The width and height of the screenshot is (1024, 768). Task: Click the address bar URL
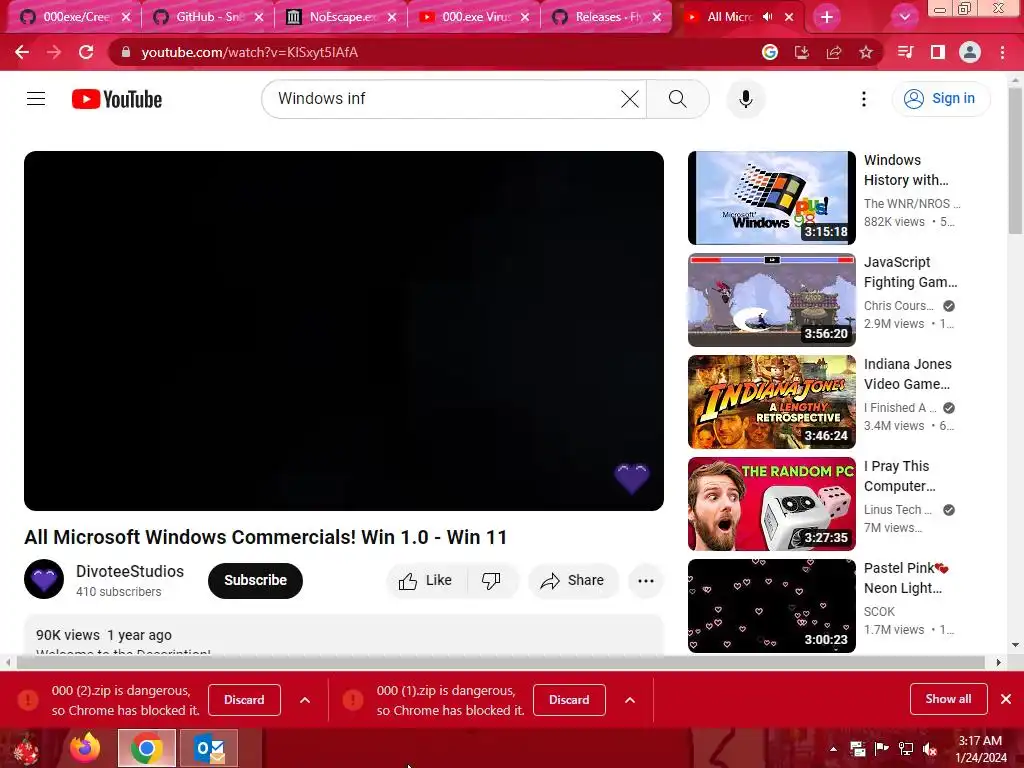[249, 52]
